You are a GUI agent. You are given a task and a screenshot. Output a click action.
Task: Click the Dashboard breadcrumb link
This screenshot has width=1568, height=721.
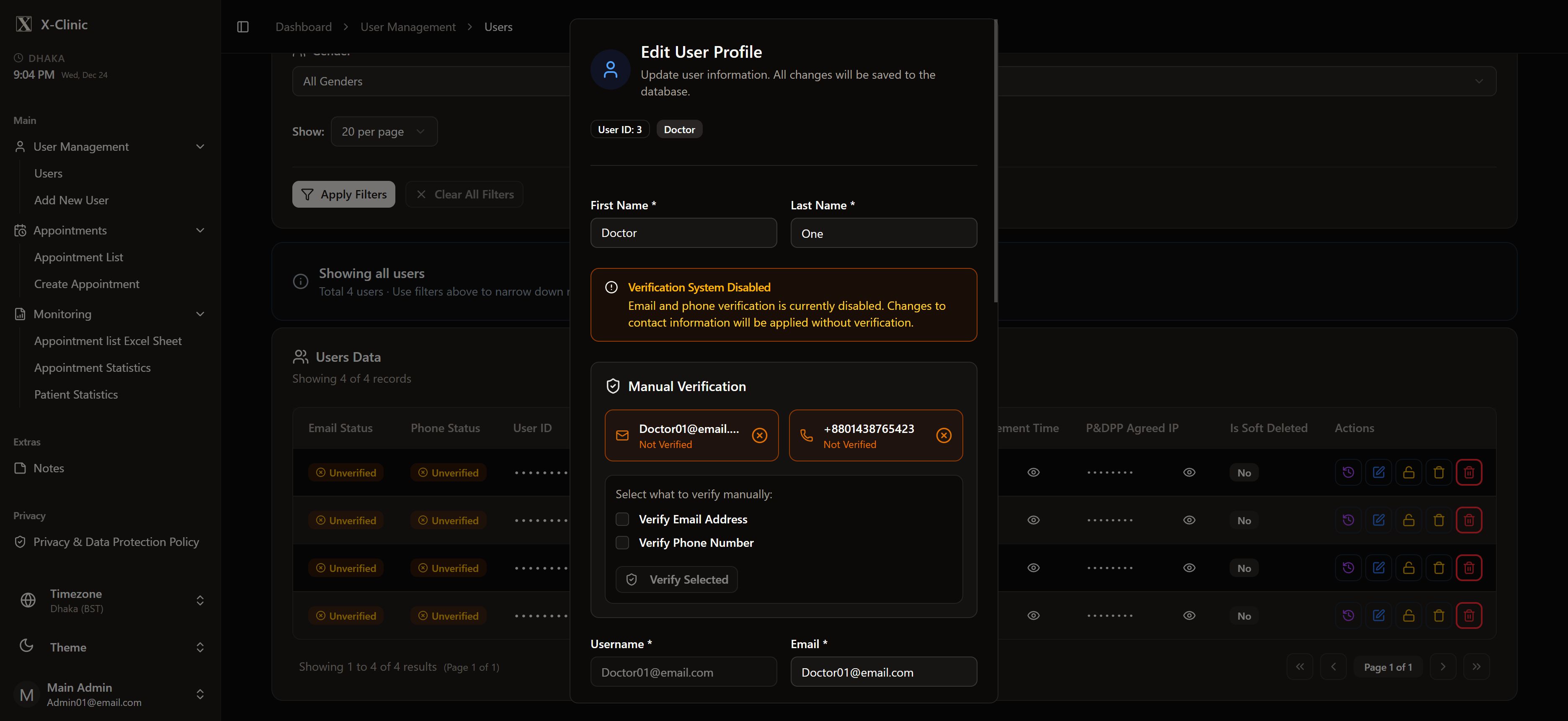click(303, 27)
